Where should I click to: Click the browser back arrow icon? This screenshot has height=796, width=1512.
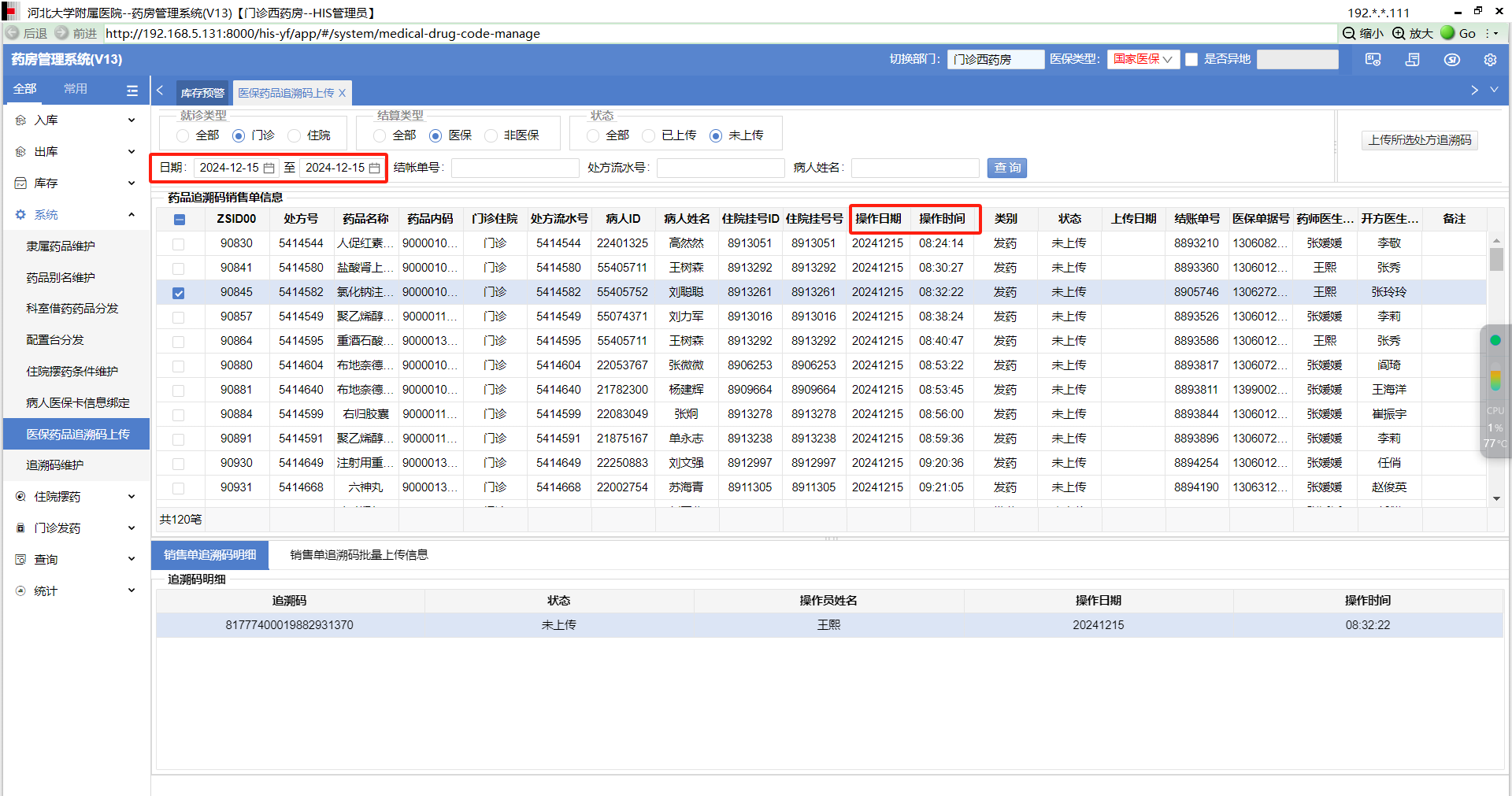tap(13, 33)
